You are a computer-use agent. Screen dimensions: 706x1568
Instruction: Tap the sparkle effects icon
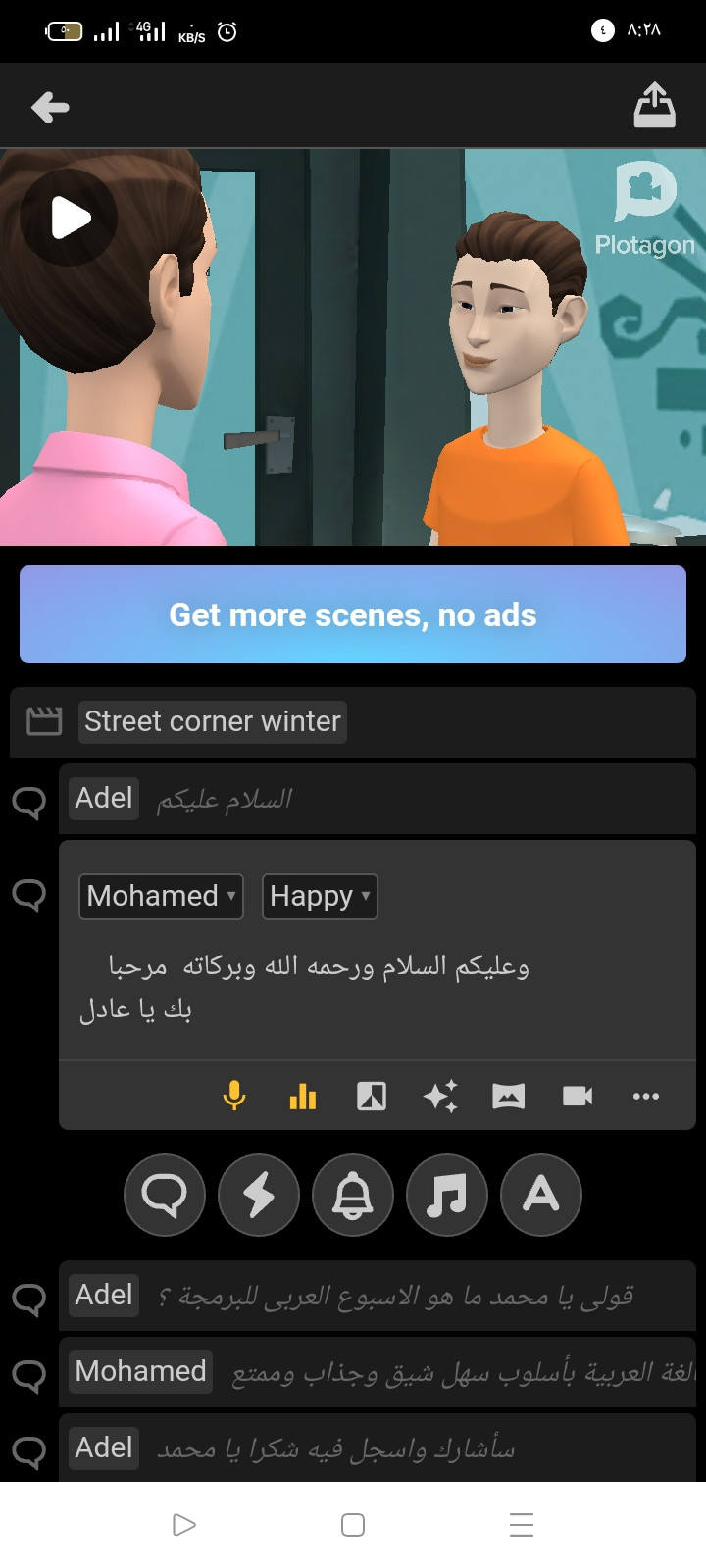point(440,1096)
